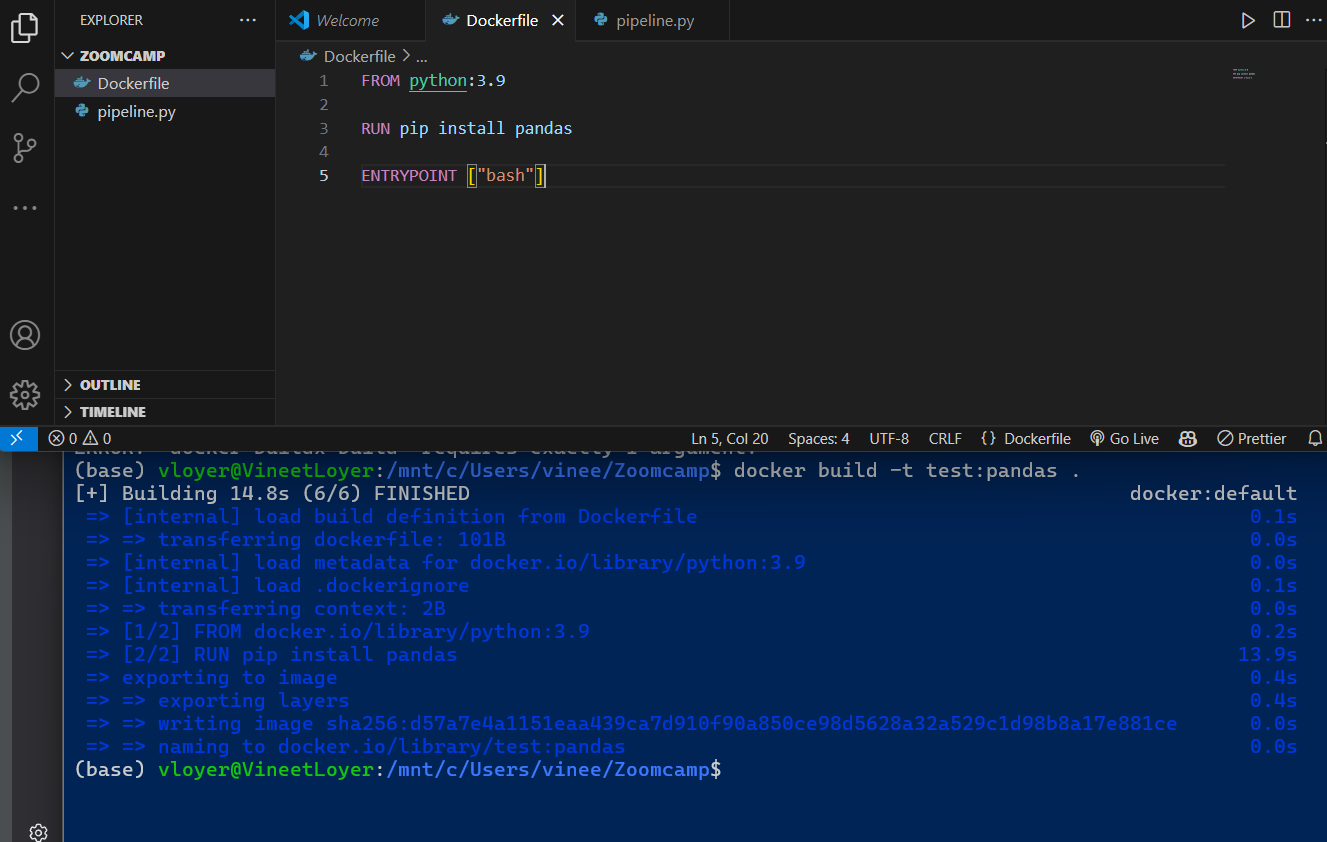Open the notifications bell in status bar

click(1311, 438)
